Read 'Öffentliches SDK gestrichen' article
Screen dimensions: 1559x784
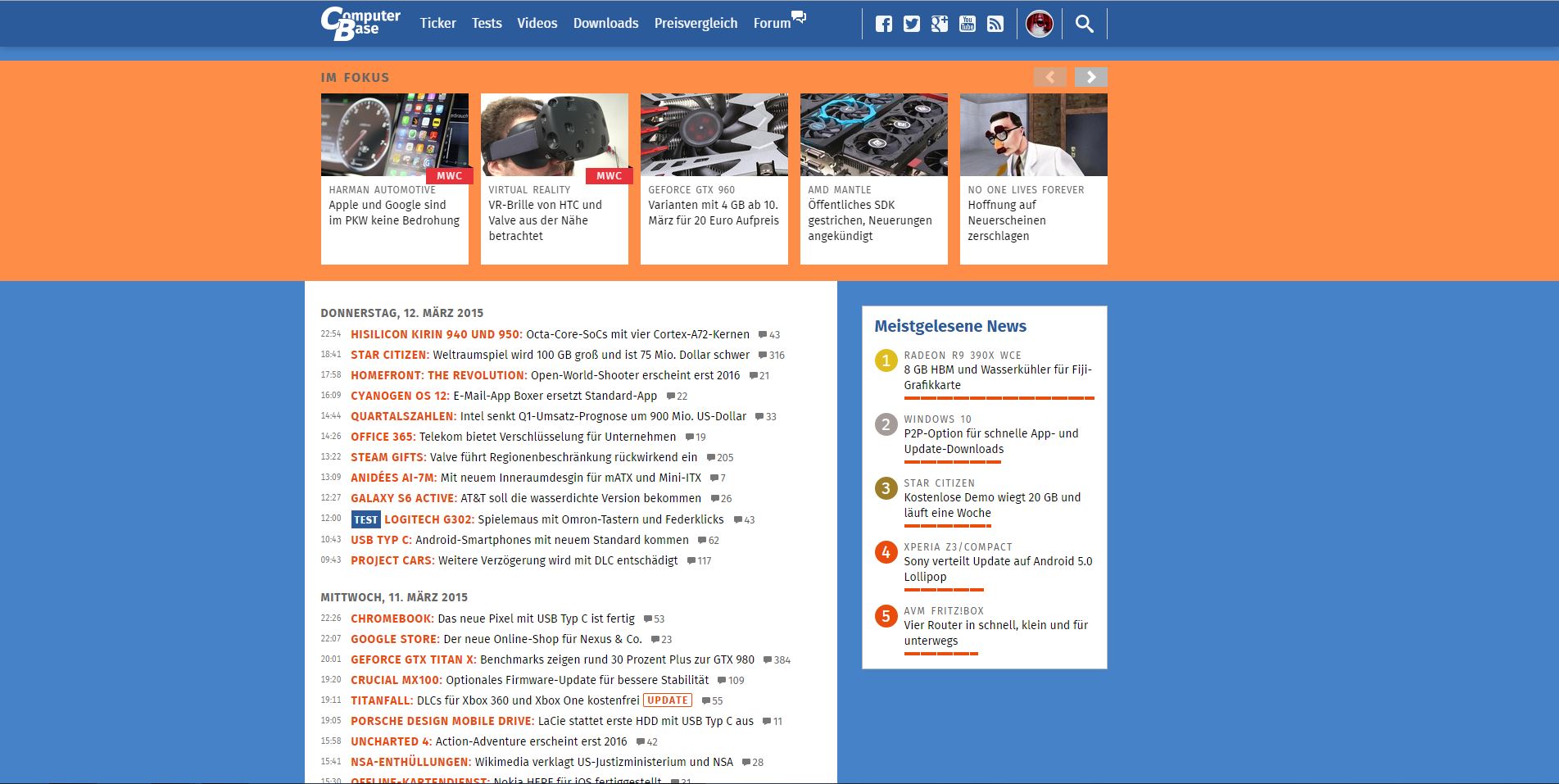pyautogui.click(x=870, y=220)
